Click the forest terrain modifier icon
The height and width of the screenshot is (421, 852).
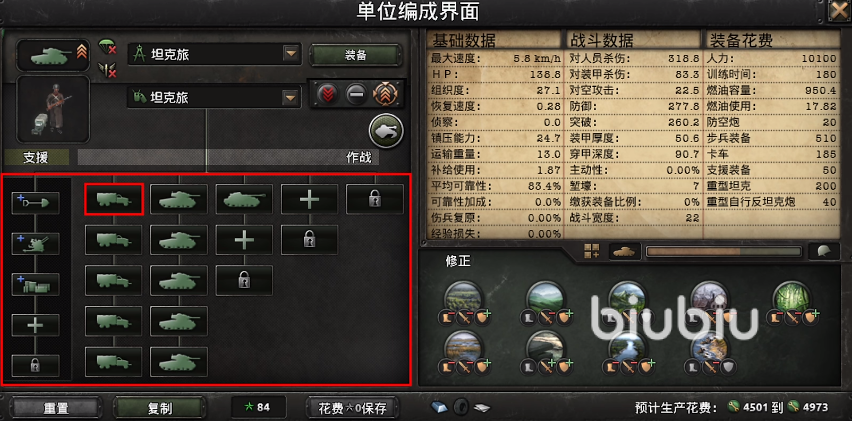pos(792,298)
